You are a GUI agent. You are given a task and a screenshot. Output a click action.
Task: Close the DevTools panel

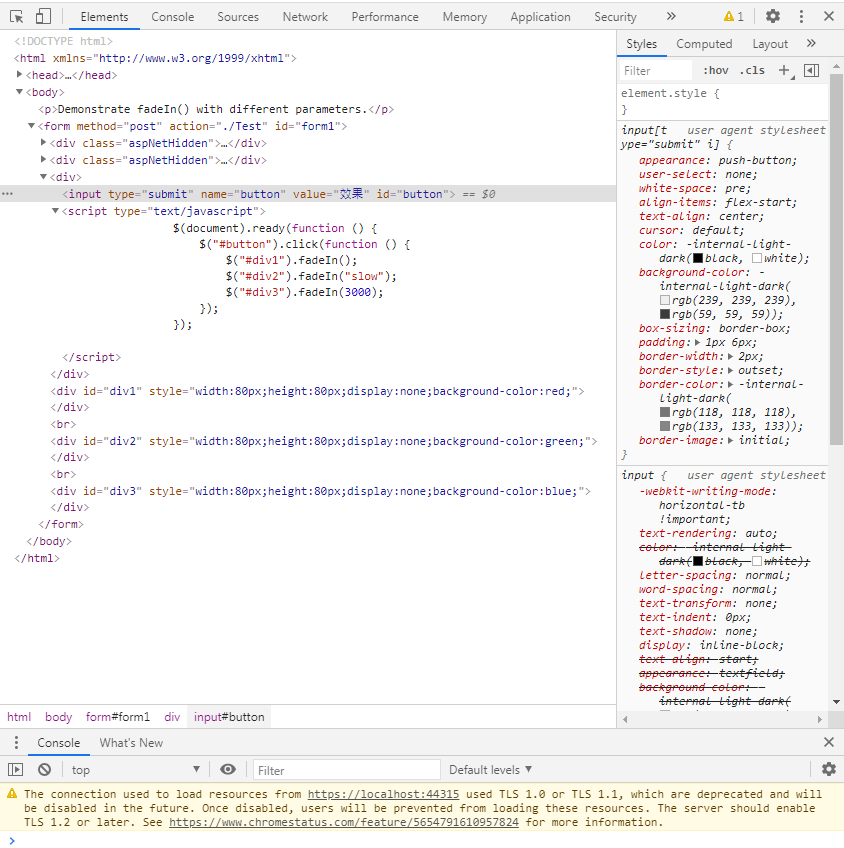click(x=829, y=16)
